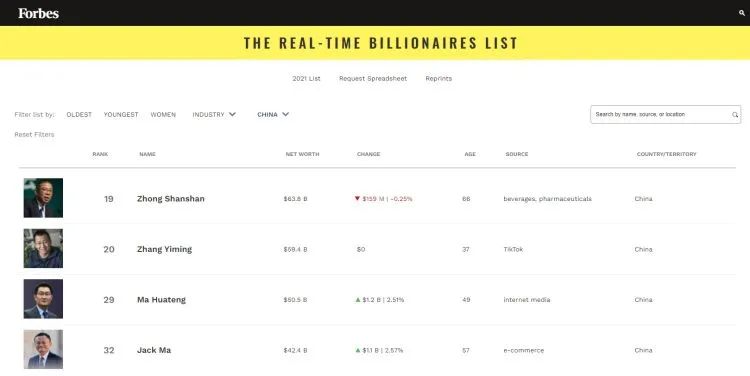Click the magnifier icon inside search box
750x376 pixels.
(735, 115)
